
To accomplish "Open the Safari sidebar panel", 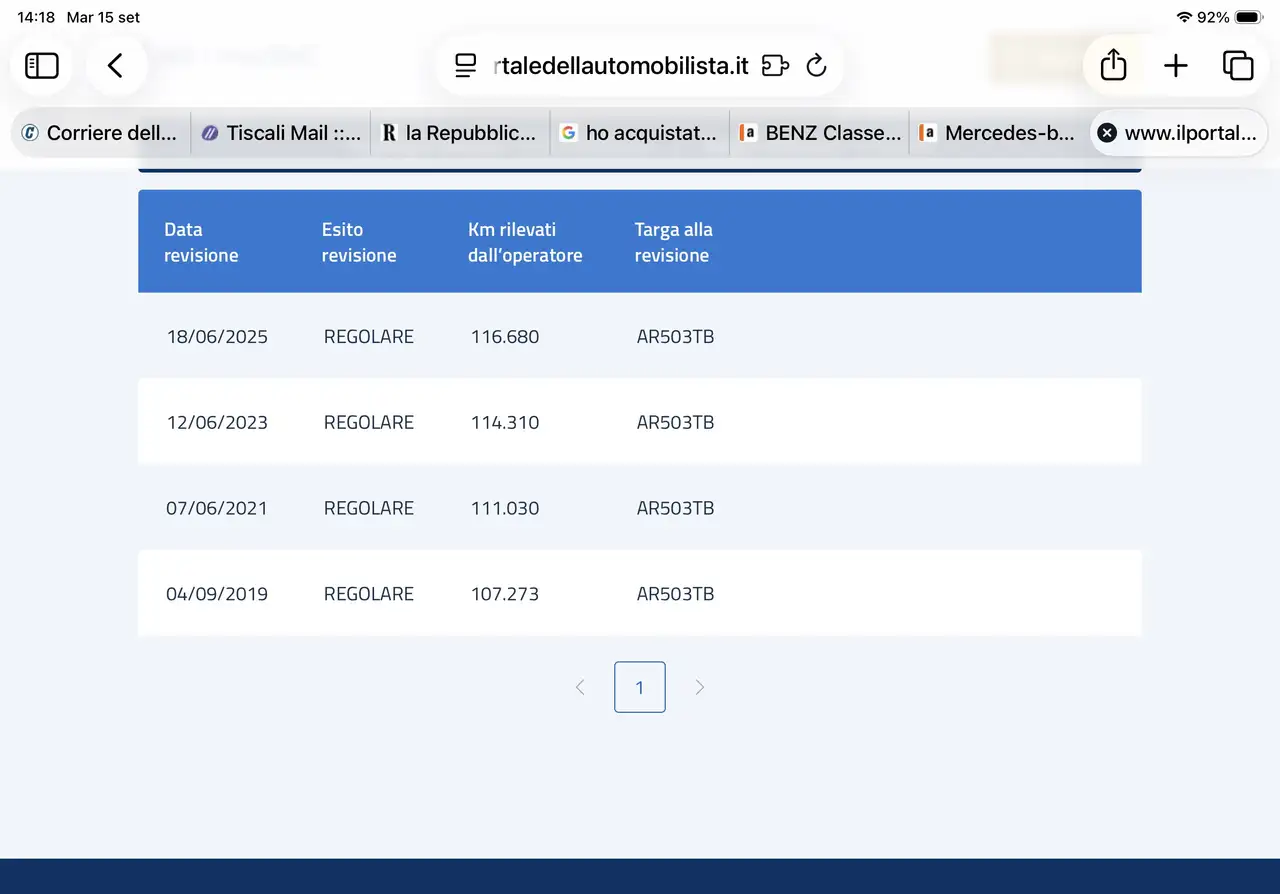I will 42,66.
